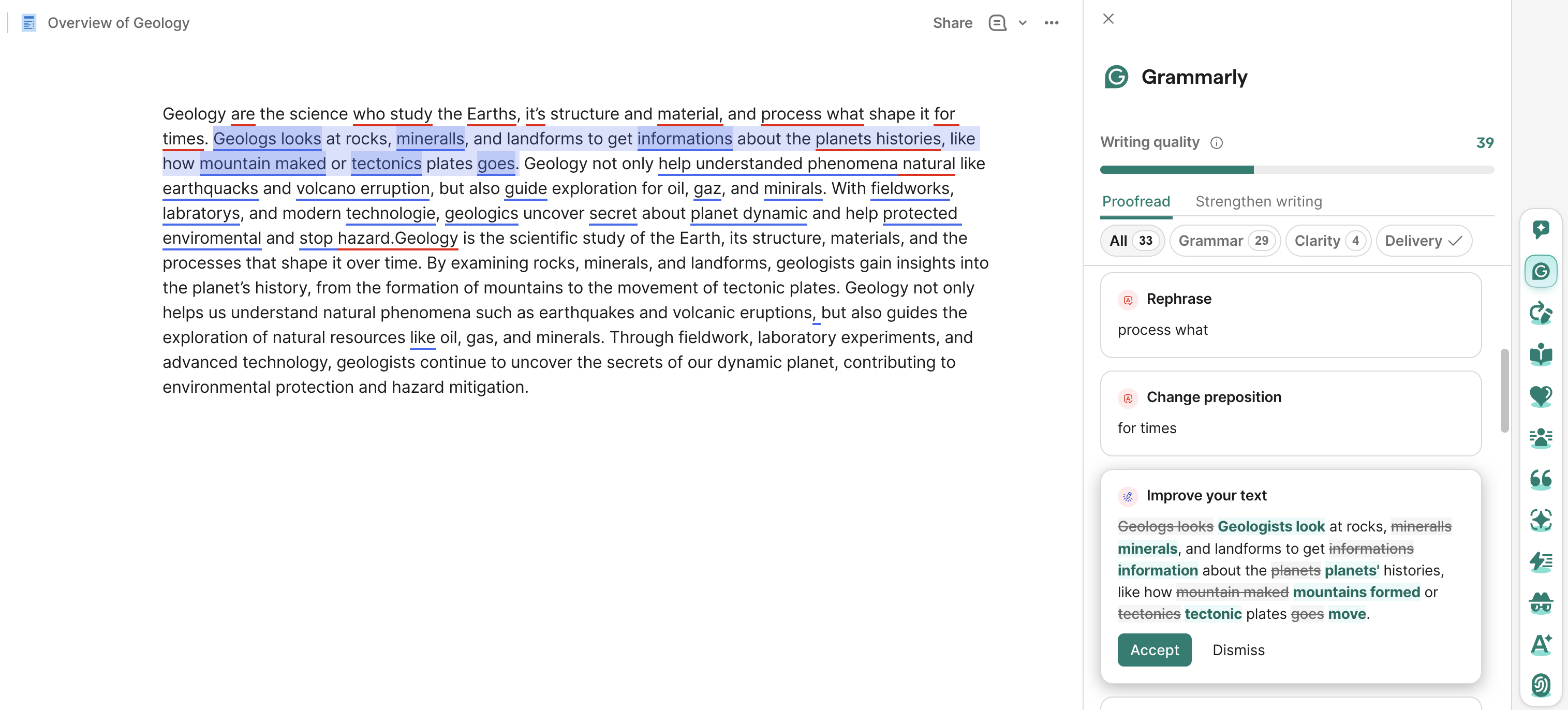This screenshot has height=710, width=1568.
Task: Click the underlined word 'tectonics' in document
Action: click(x=387, y=164)
